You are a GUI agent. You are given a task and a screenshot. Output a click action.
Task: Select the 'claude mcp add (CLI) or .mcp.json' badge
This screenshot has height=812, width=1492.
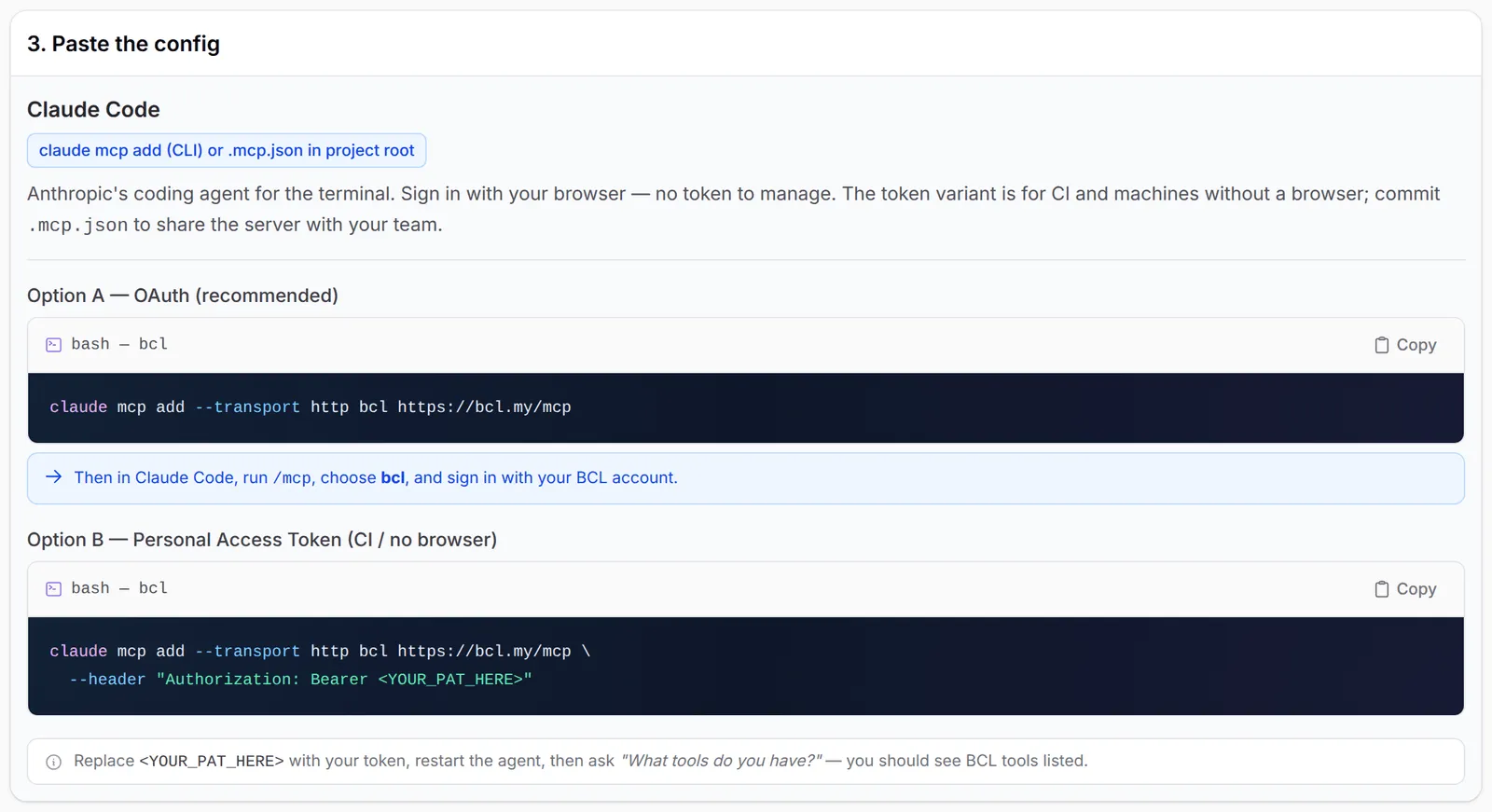227,150
